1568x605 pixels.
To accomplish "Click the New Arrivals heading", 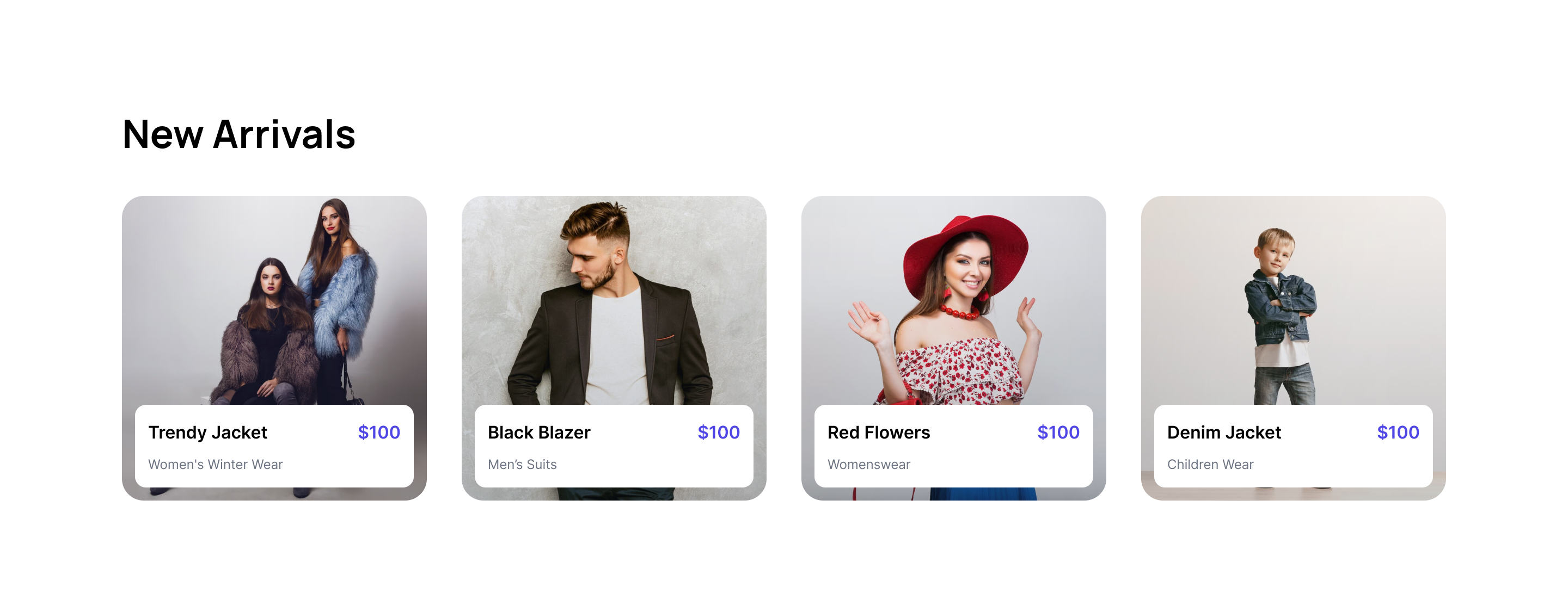I will (x=238, y=134).
